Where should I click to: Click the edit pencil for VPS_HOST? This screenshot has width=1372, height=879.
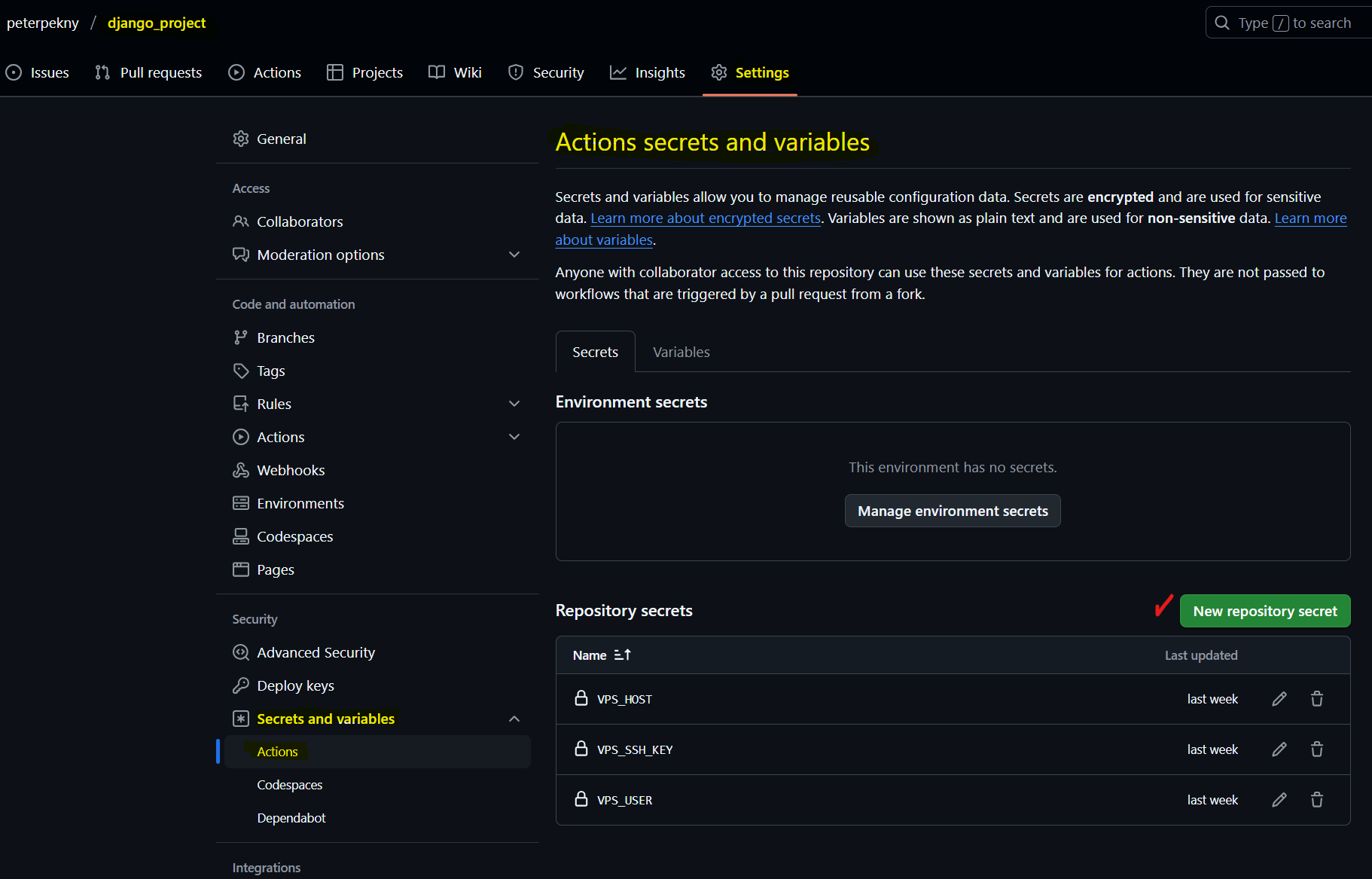(1279, 699)
